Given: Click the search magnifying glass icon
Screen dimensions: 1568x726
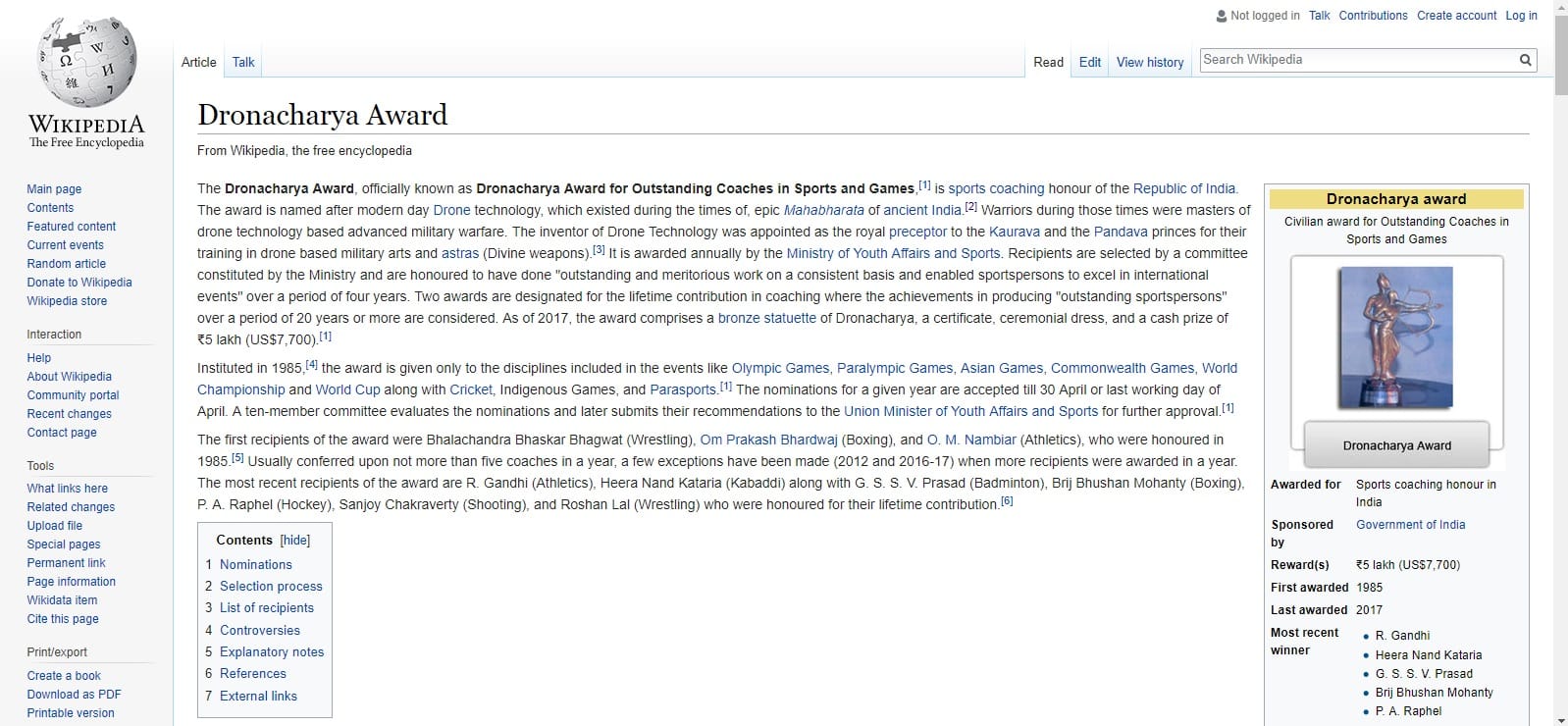Looking at the screenshot, I should [1525, 60].
